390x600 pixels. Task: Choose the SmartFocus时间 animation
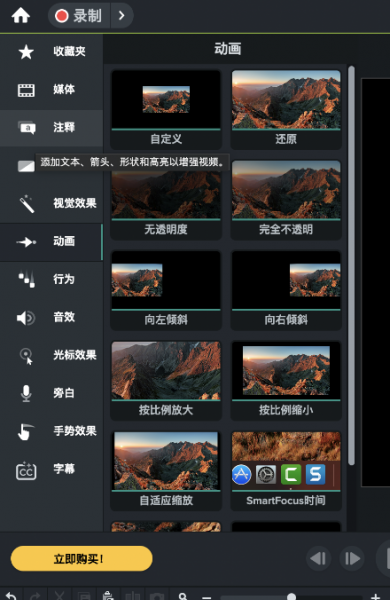[x=286, y=471]
